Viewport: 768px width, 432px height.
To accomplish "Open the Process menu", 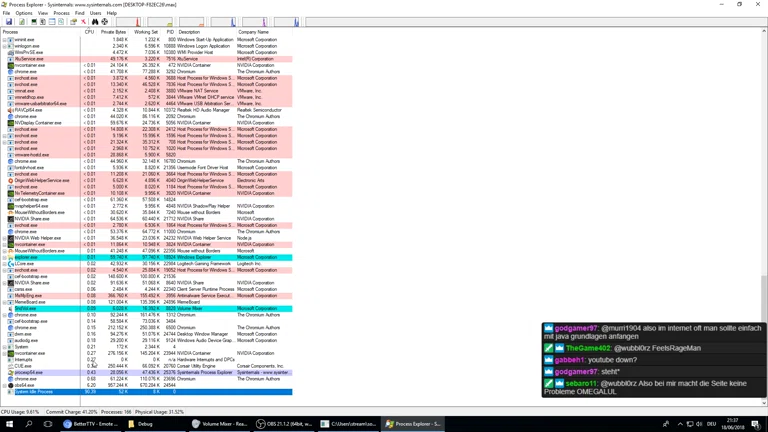I will (x=61, y=13).
